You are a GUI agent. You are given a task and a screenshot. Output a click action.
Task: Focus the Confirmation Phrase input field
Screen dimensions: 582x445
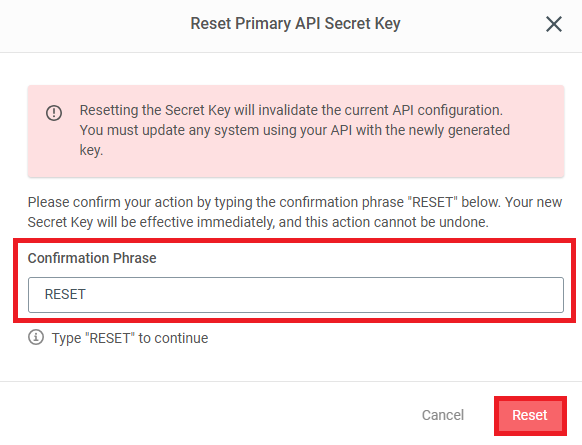(x=296, y=295)
